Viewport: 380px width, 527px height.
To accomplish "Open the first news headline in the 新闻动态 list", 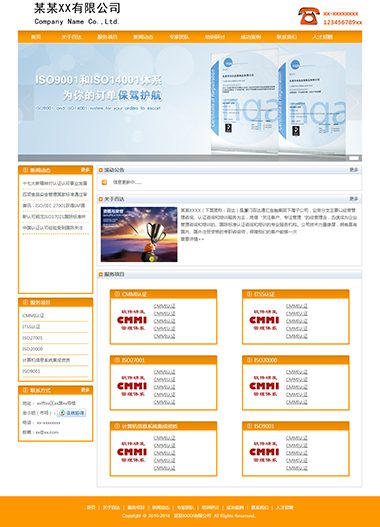I will [55, 184].
